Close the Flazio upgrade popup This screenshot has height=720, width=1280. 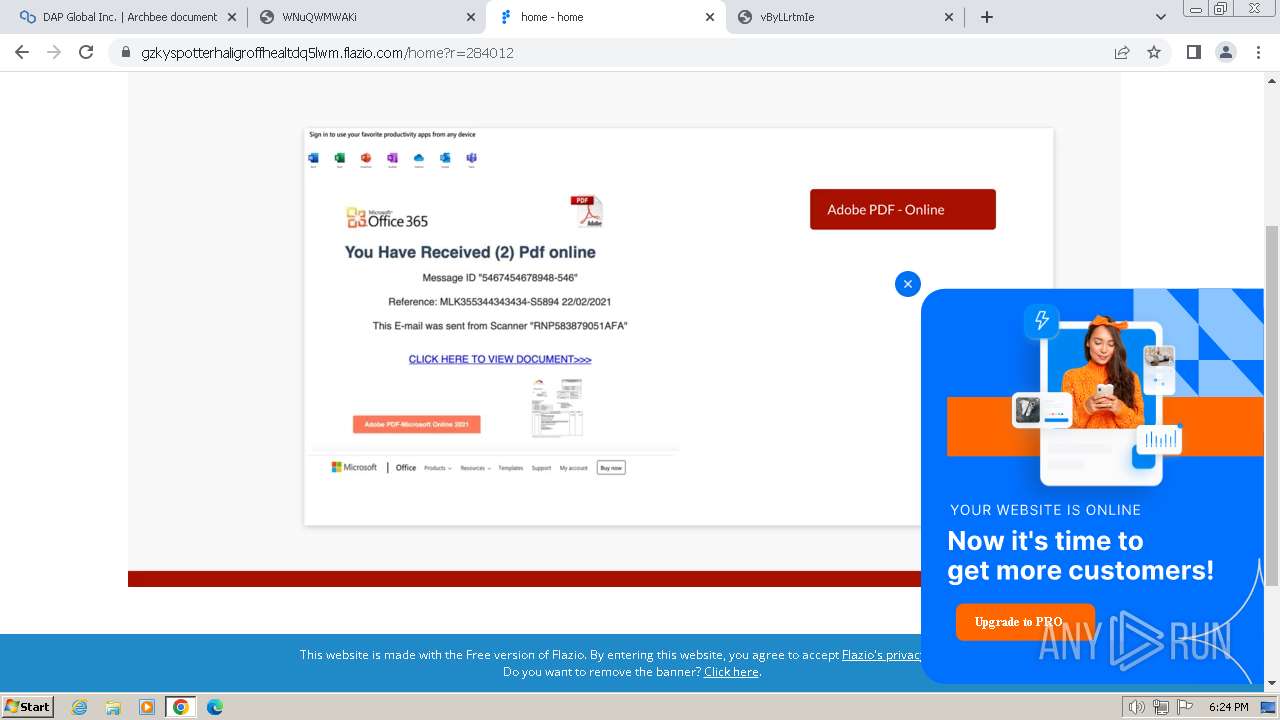click(x=908, y=284)
